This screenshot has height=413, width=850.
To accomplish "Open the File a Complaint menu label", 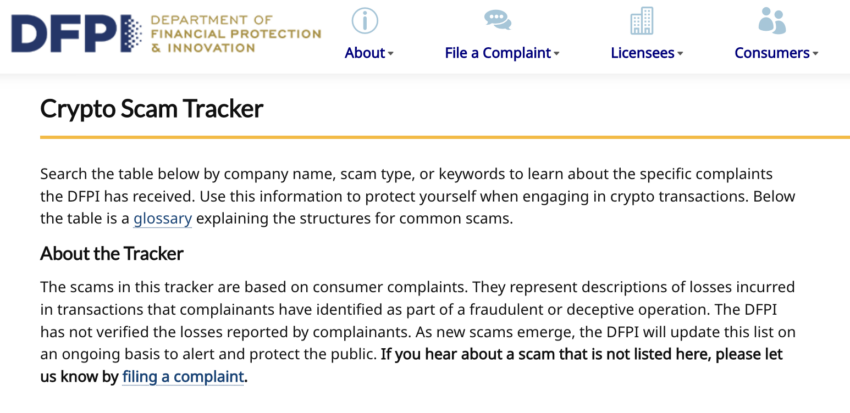I will 497,53.
